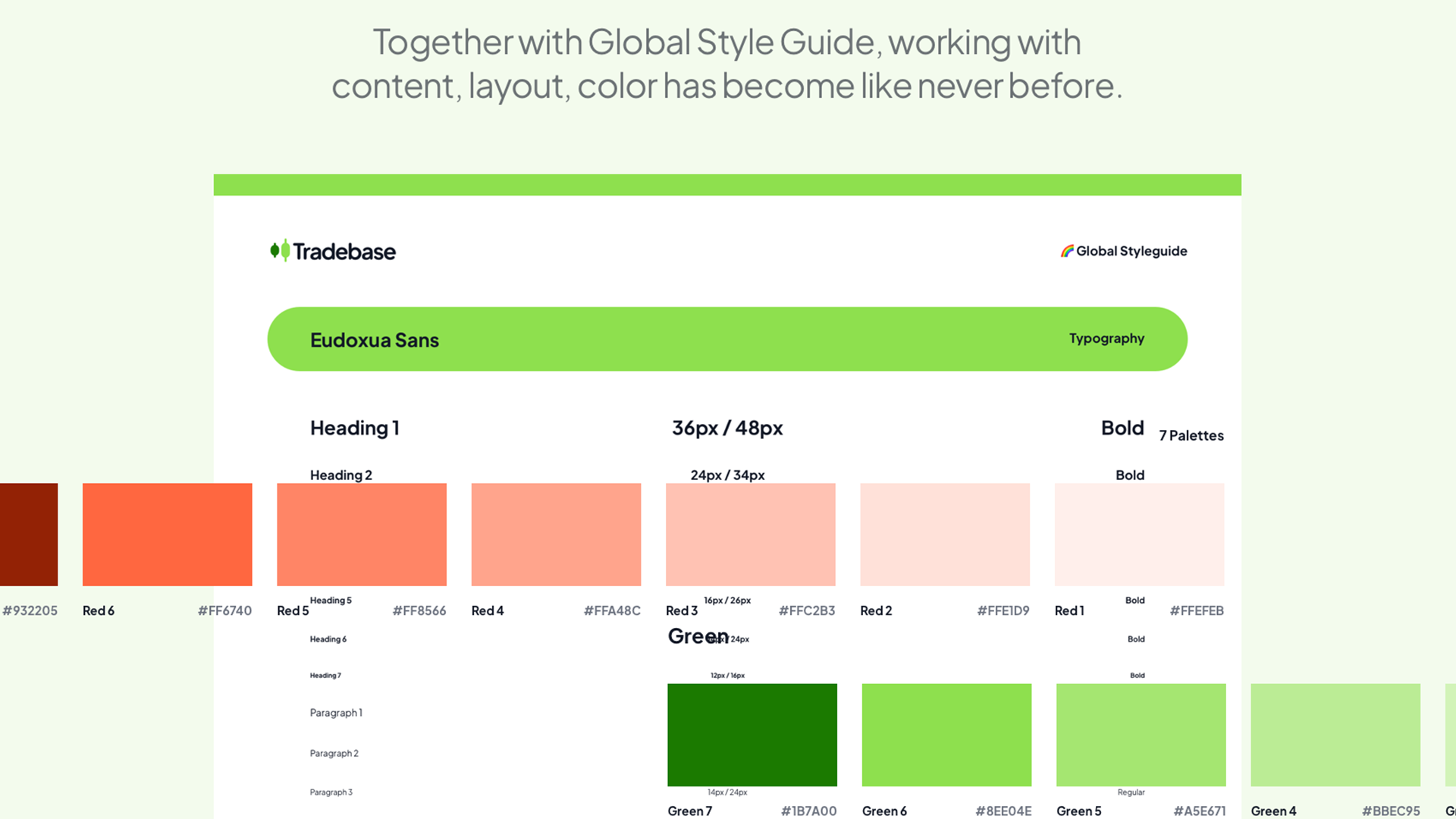Click the Global Styleguide label

pyautogui.click(x=1131, y=251)
